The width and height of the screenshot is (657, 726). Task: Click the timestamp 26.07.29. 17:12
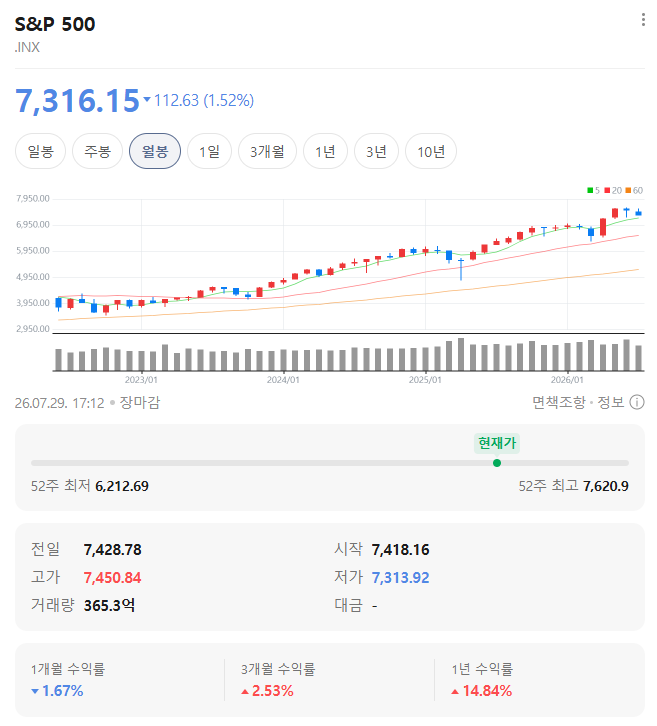coord(60,403)
